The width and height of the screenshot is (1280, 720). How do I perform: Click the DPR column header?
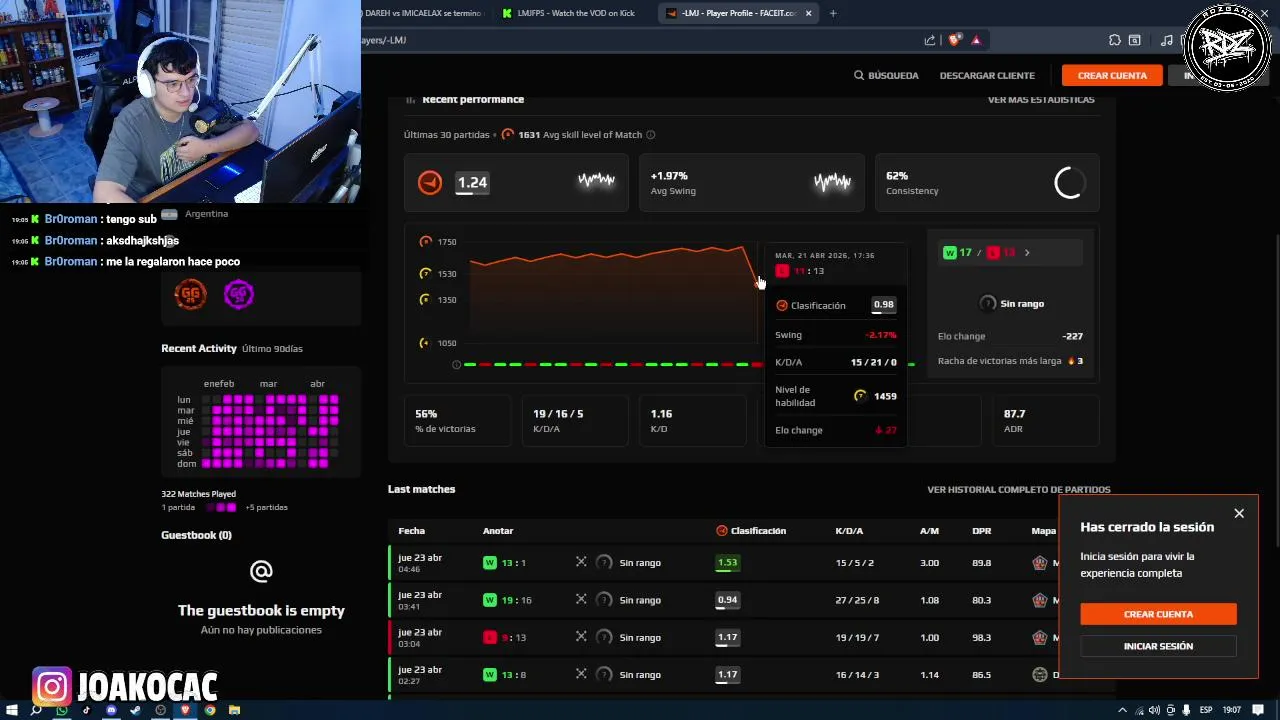point(981,531)
